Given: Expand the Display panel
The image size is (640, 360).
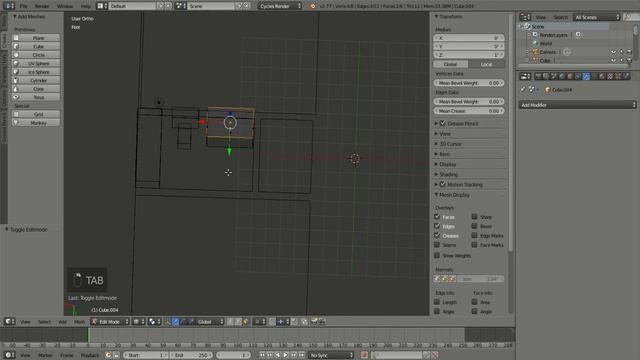Looking at the screenshot, I should pos(448,164).
